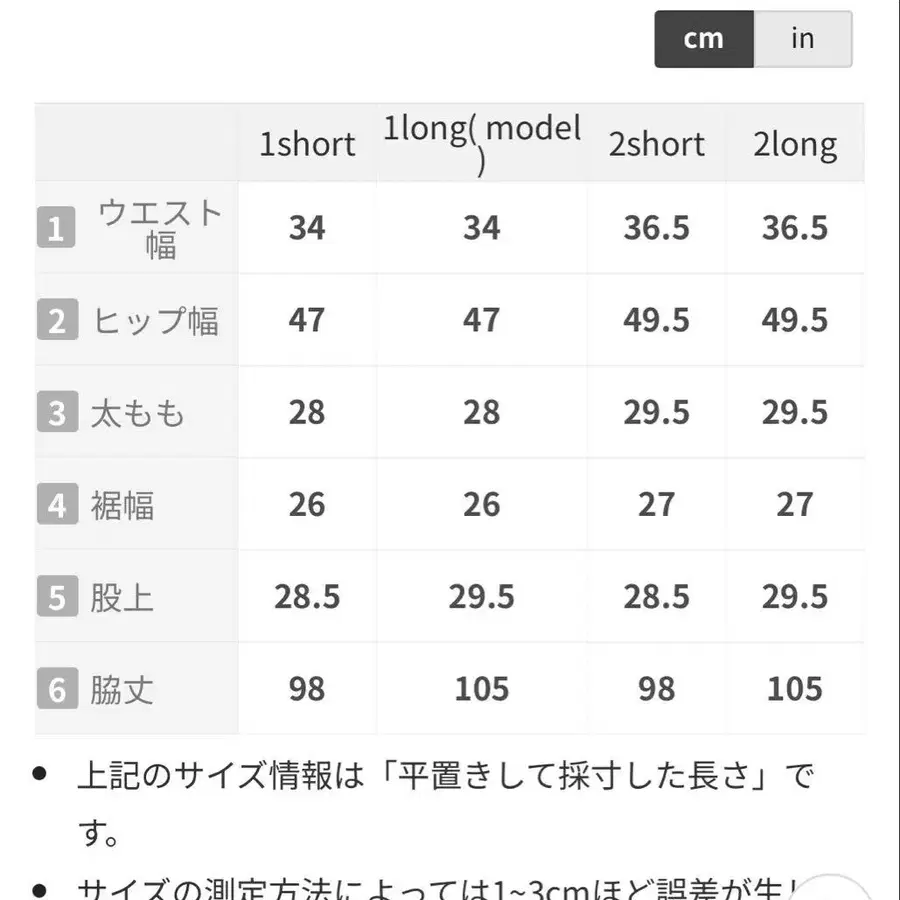
Task: Click the 脇丈 value 105 under 2long
Action: click(x=796, y=689)
